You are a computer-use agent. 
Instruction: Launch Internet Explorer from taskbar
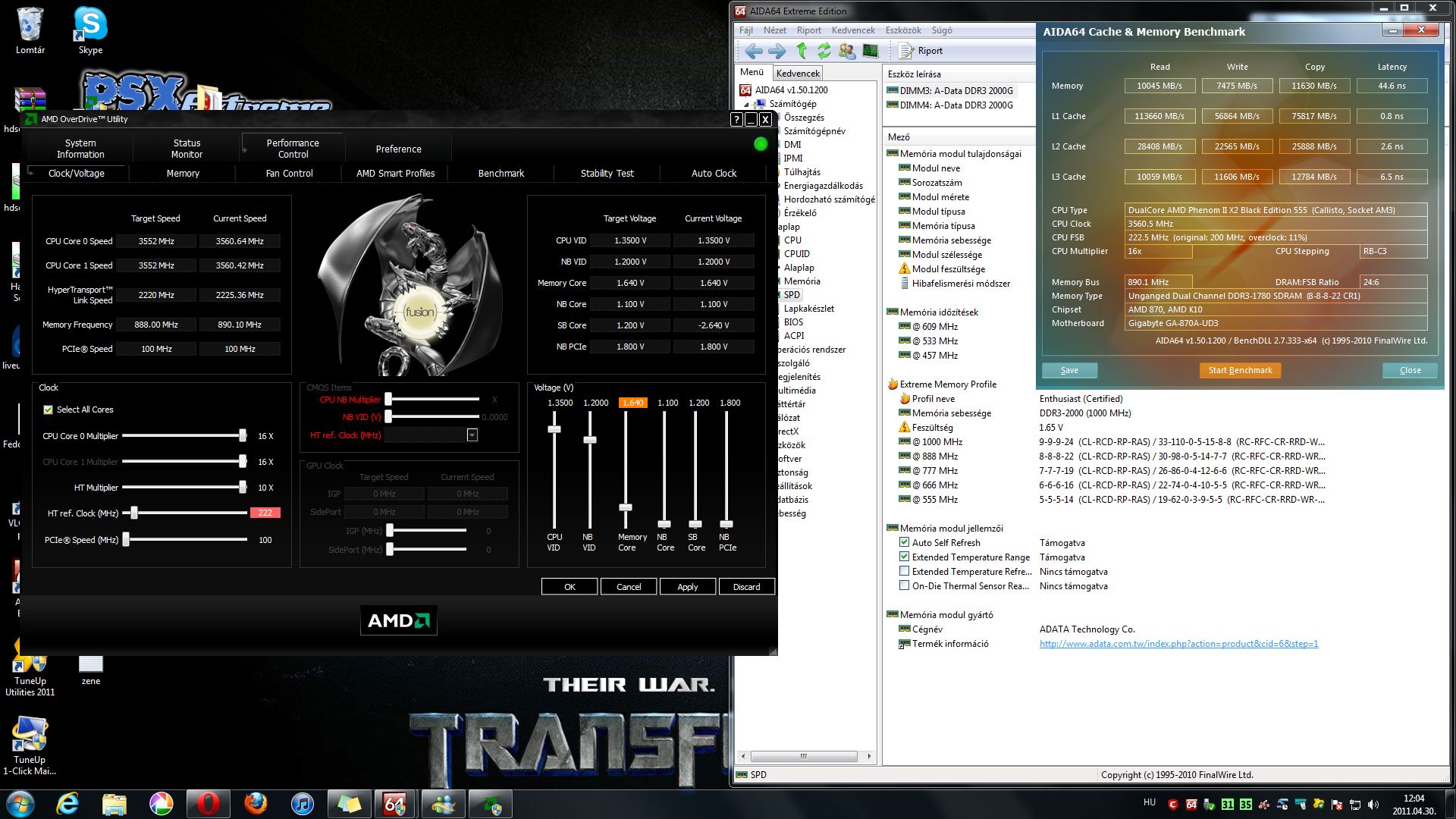[67, 804]
